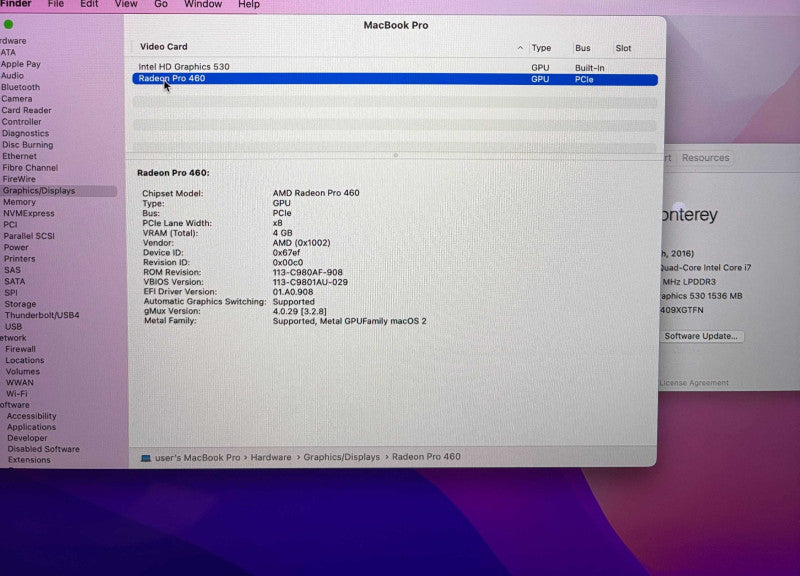Select Audio in the sidebar
Image resolution: width=800 pixels, height=576 pixels.
click(12, 76)
